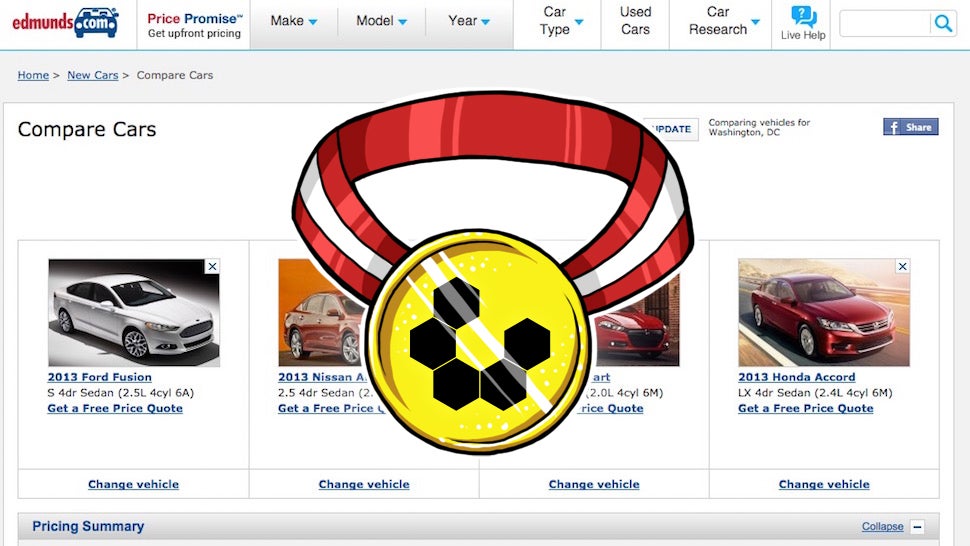Change vehicle in the third column
This screenshot has width=970, height=546.
(x=594, y=484)
